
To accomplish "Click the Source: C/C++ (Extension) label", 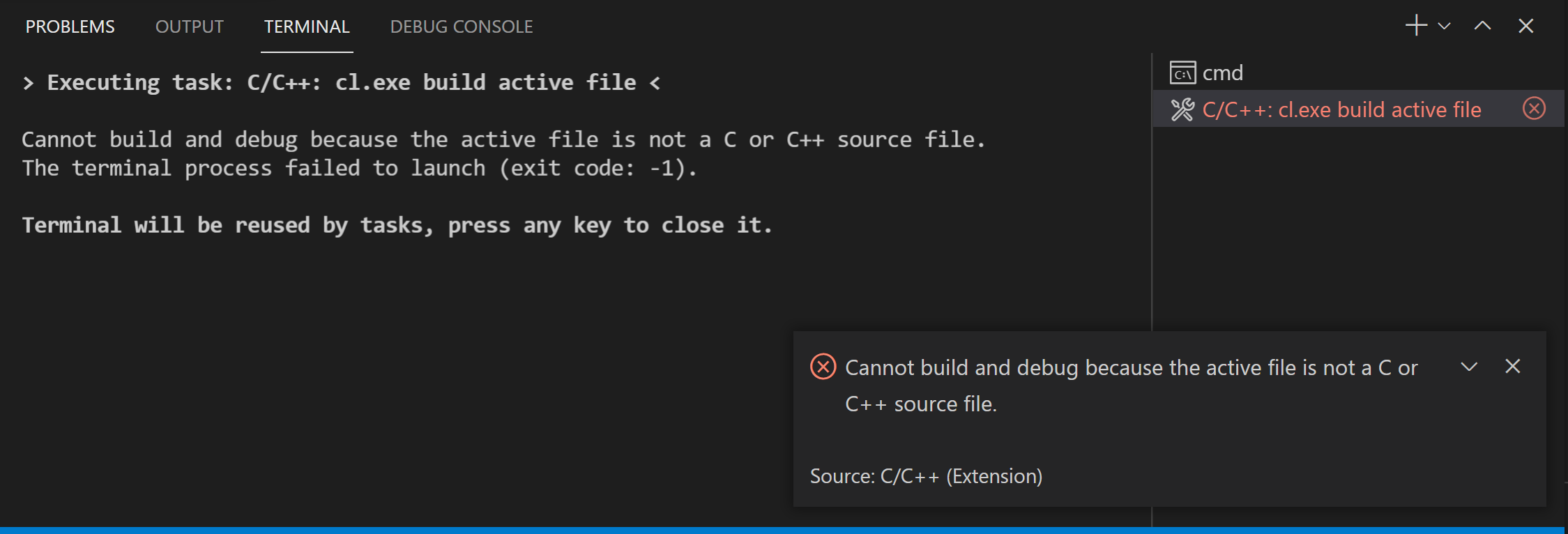I will pyautogui.click(x=927, y=476).
